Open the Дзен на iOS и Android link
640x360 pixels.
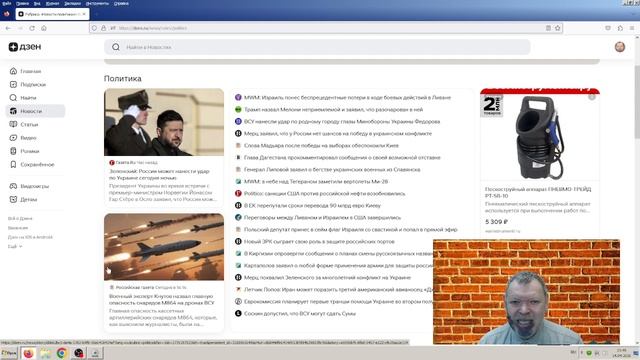pyautogui.click(x=30, y=237)
